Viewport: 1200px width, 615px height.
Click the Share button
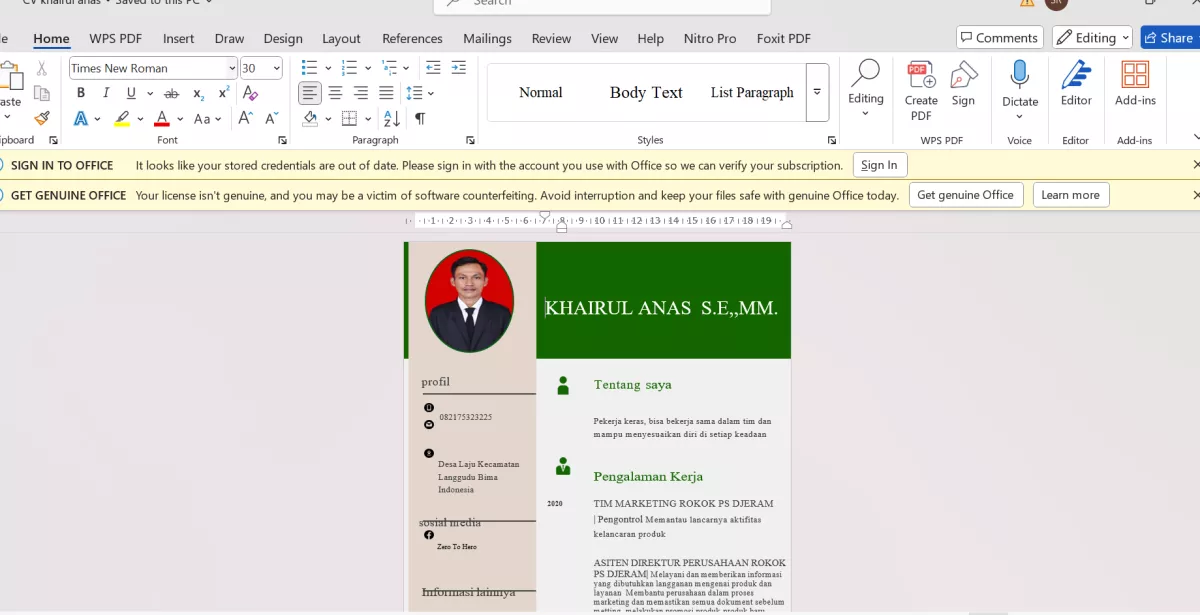(1169, 38)
